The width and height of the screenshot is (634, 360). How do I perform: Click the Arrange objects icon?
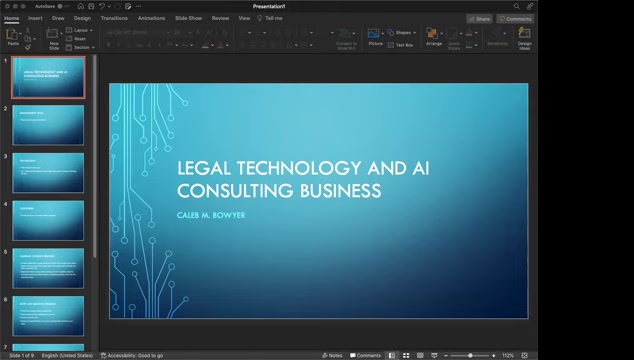pyautogui.click(x=432, y=33)
